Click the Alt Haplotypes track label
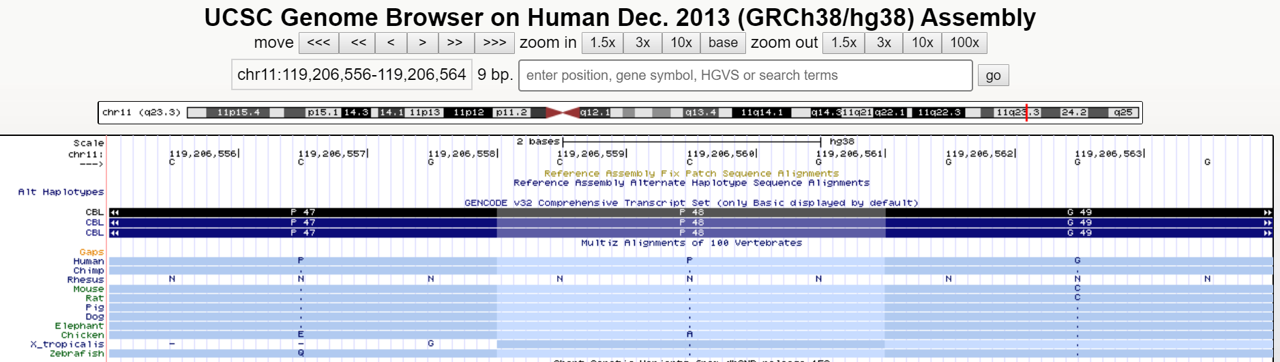This screenshot has width=1280, height=362. [61, 191]
